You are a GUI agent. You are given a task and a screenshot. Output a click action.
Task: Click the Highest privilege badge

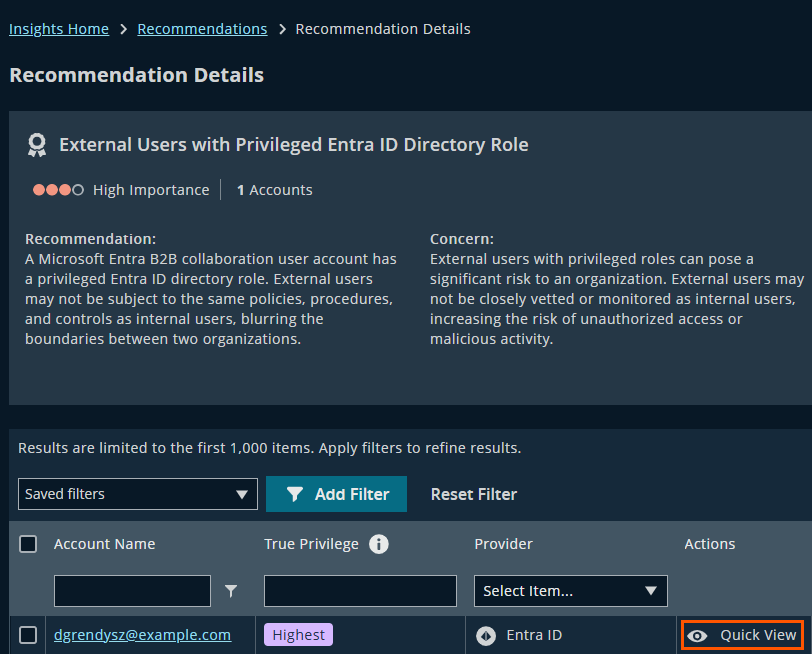pyautogui.click(x=298, y=635)
